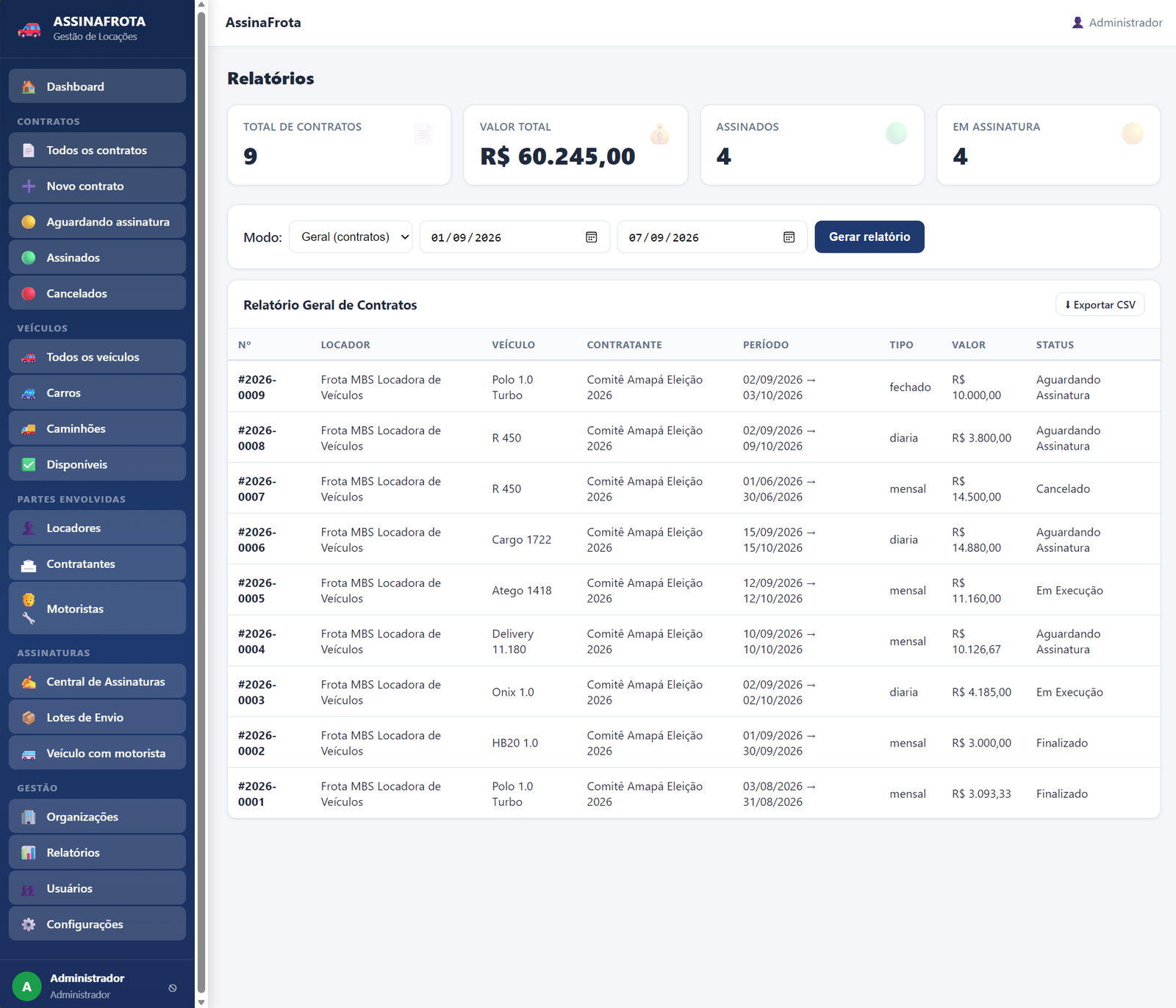Click the Atego 1418 vehicle cell
The height and width of the screenshot is (1008, 1176).
pos(522,590)
